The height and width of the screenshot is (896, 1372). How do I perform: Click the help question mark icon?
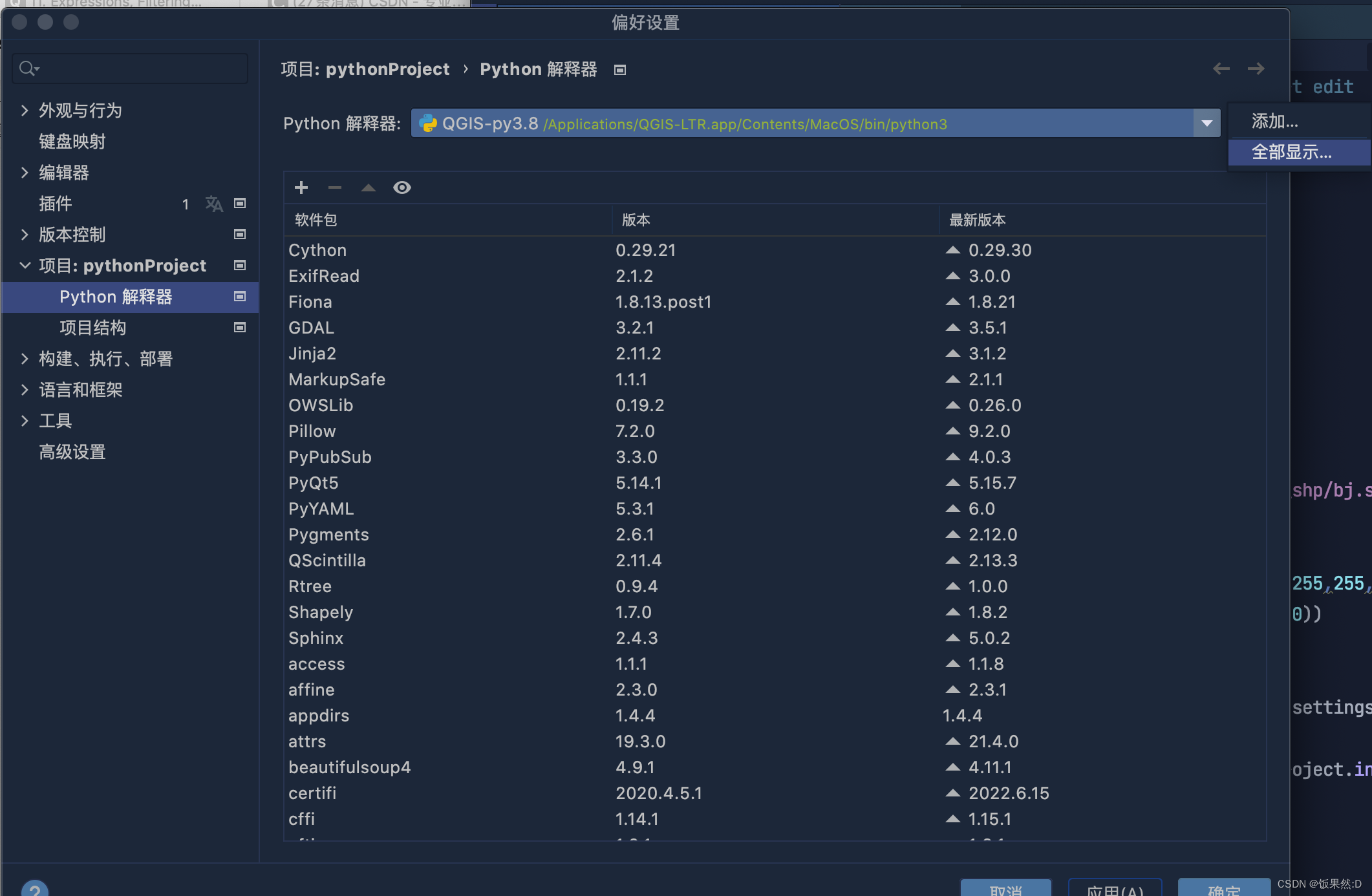point(35,890)
